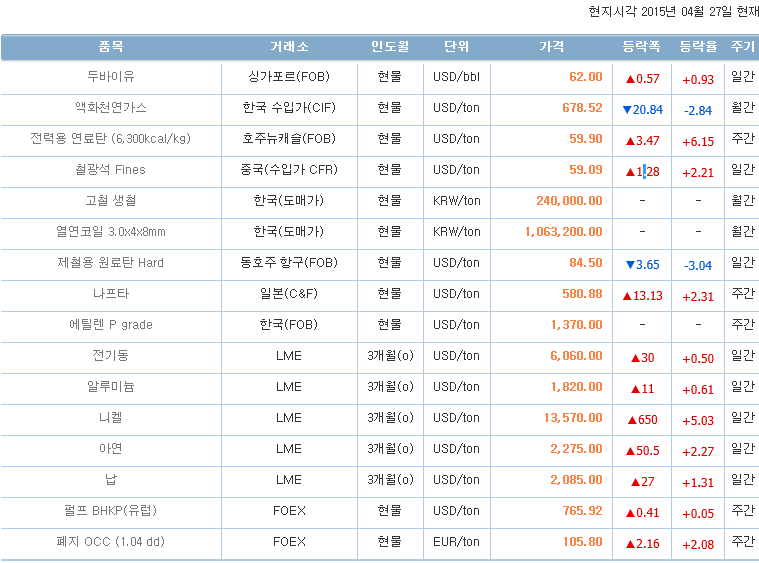Click the 품목 column header
This screenshot has height=563, width=759.
pyautogui.click(x=111, y=47)
